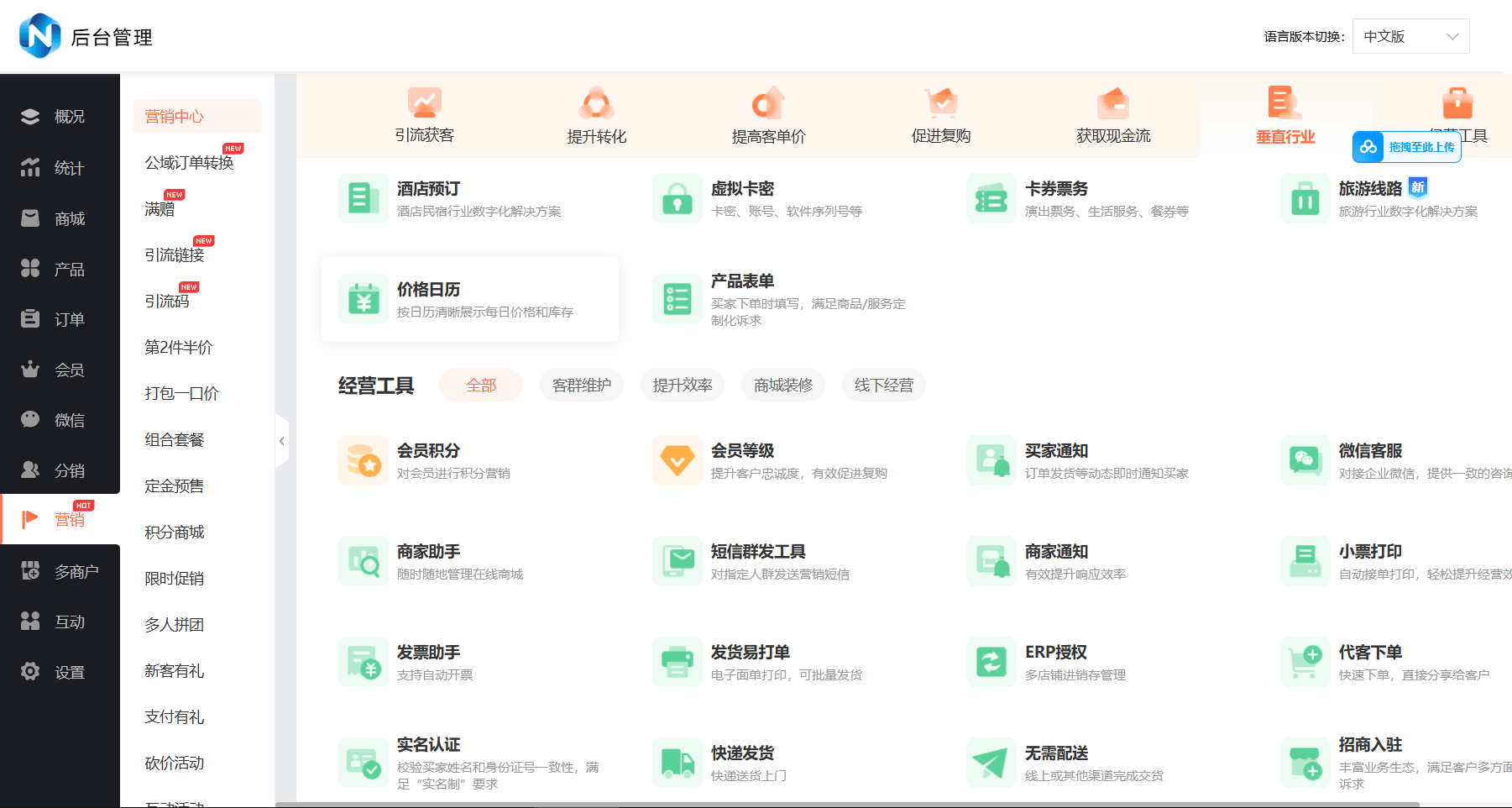Click the 招商入驻 entry
This screenshot has width=1512, height=808.
(x=1372, y=744)
